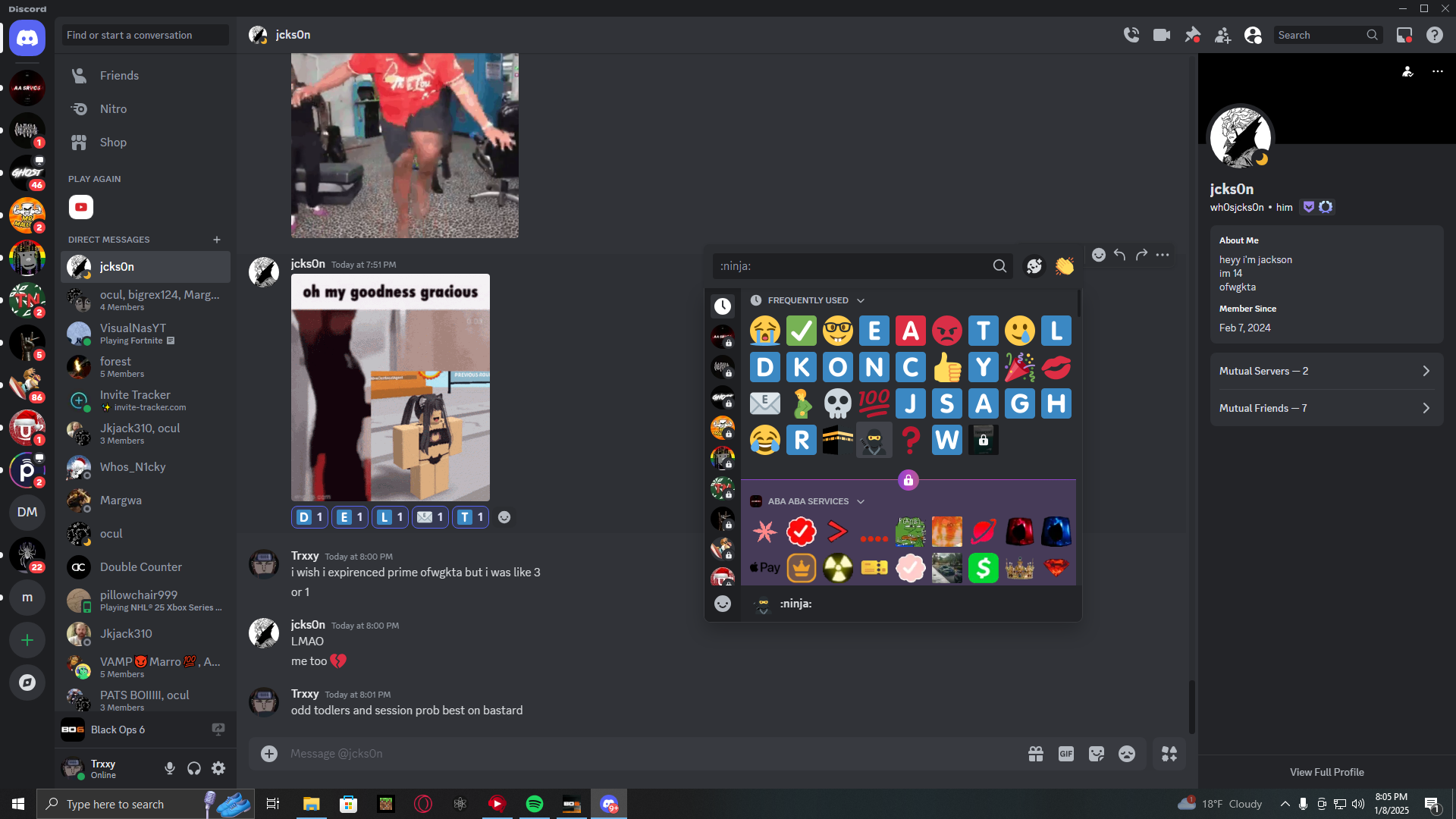
Task: Toggle the D letter reaction
Action: 310,517
